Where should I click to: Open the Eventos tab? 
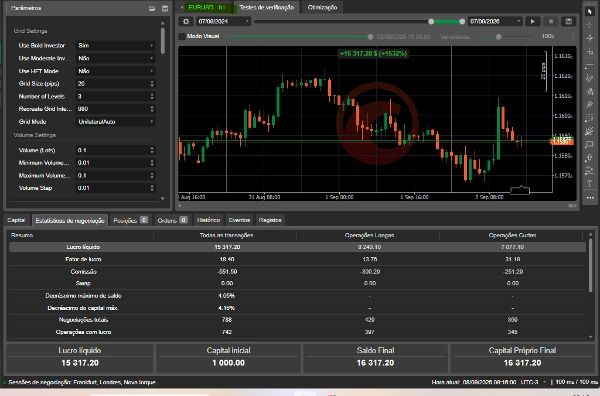pos(239,220)
